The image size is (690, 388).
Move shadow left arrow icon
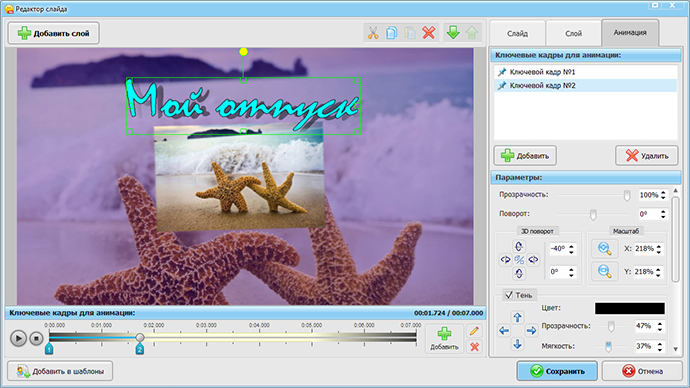tap(504, 330)
